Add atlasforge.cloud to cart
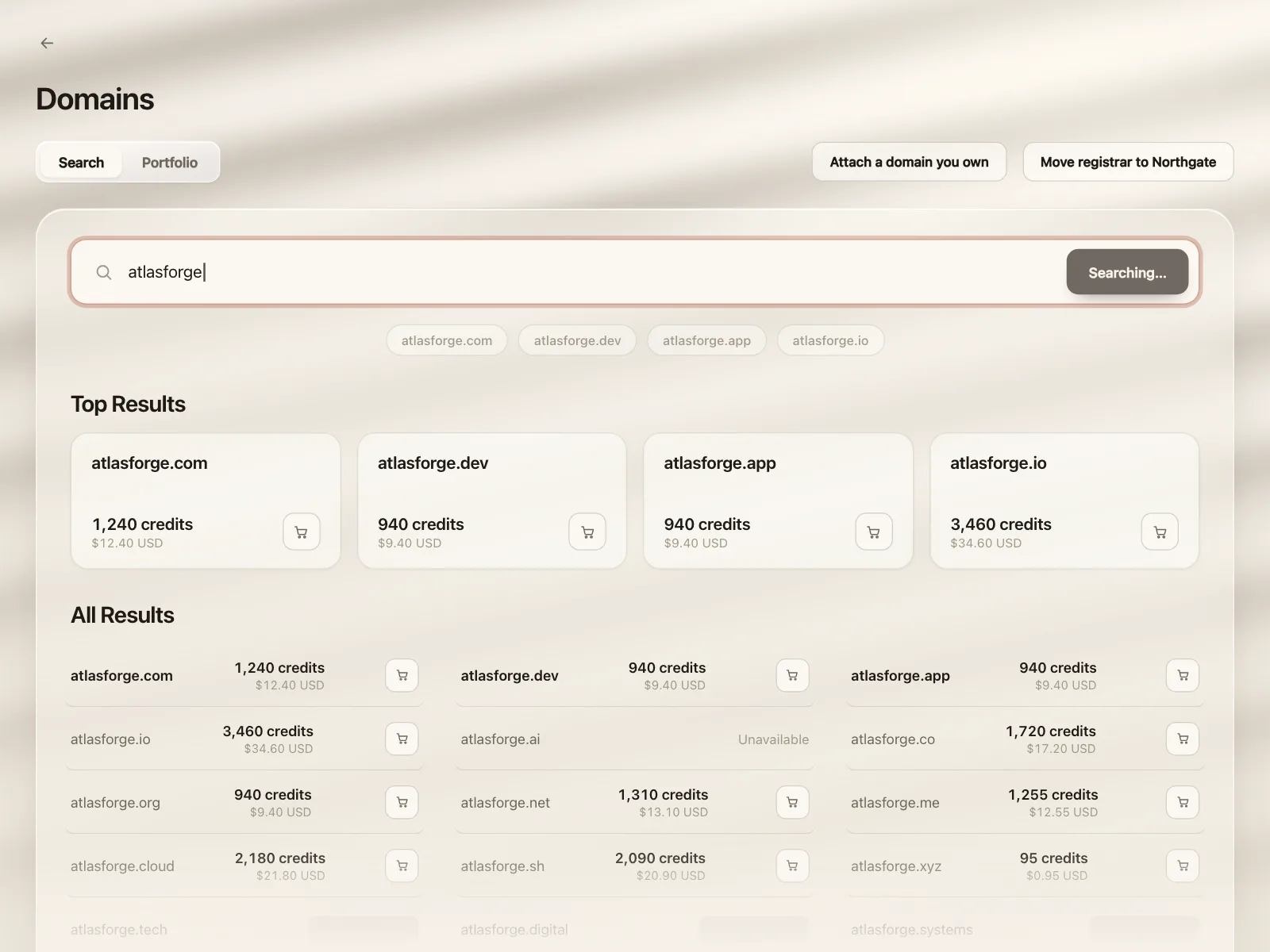 (x=402, y=866)
